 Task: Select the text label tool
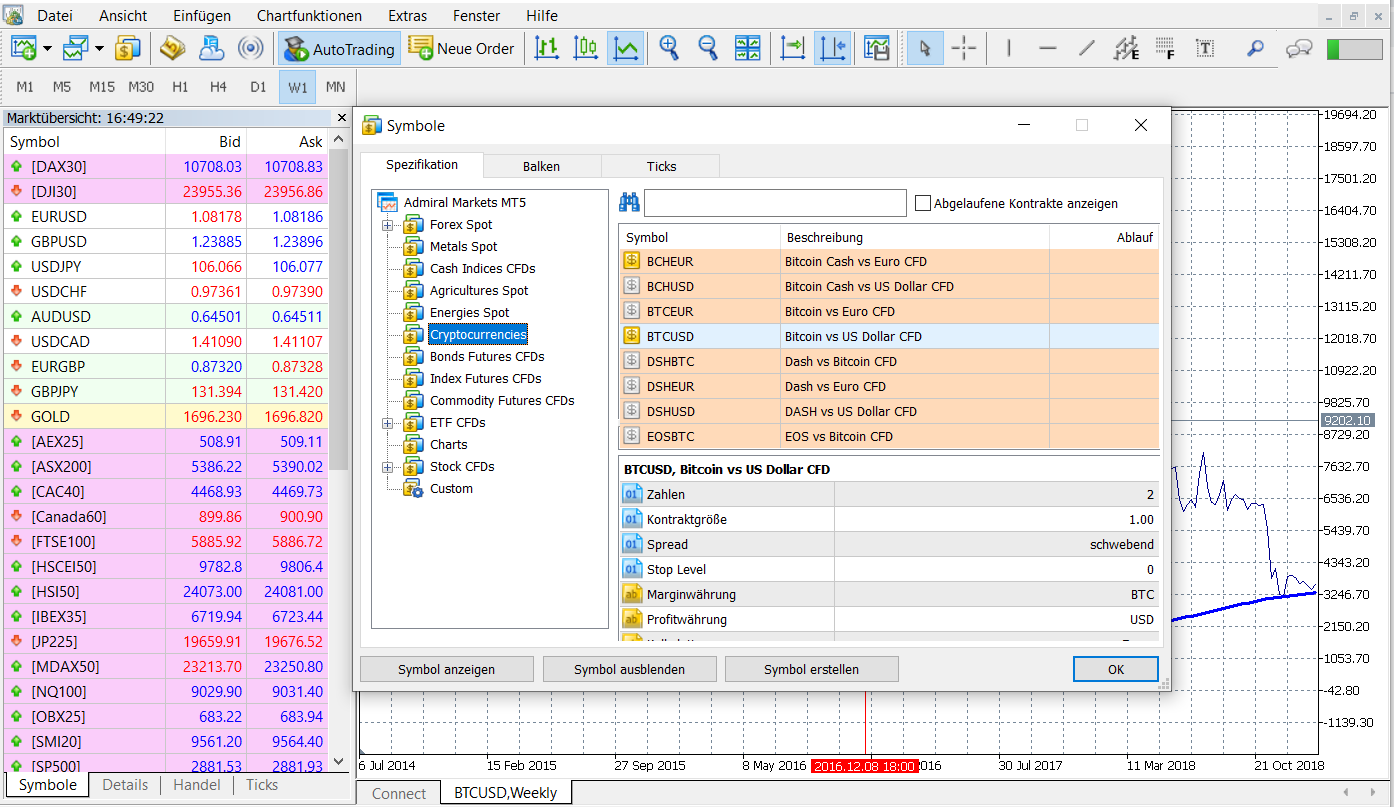(x=1206, y=48)
